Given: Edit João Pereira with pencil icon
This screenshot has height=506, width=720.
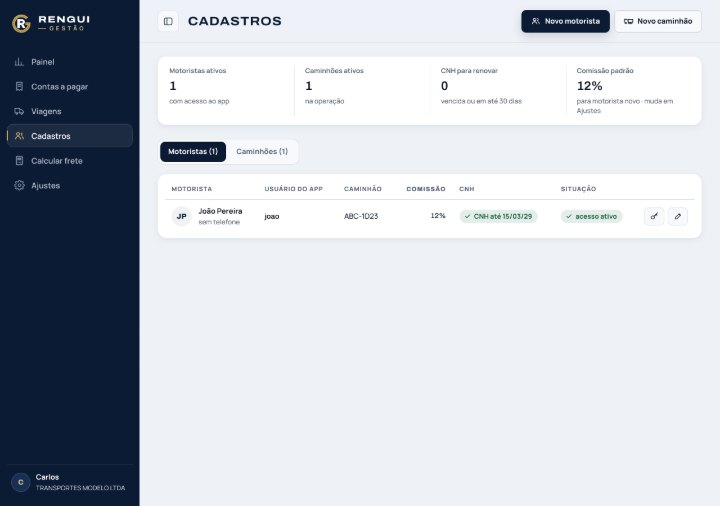Looking at the screenshot, I should [x=678, y=216].
